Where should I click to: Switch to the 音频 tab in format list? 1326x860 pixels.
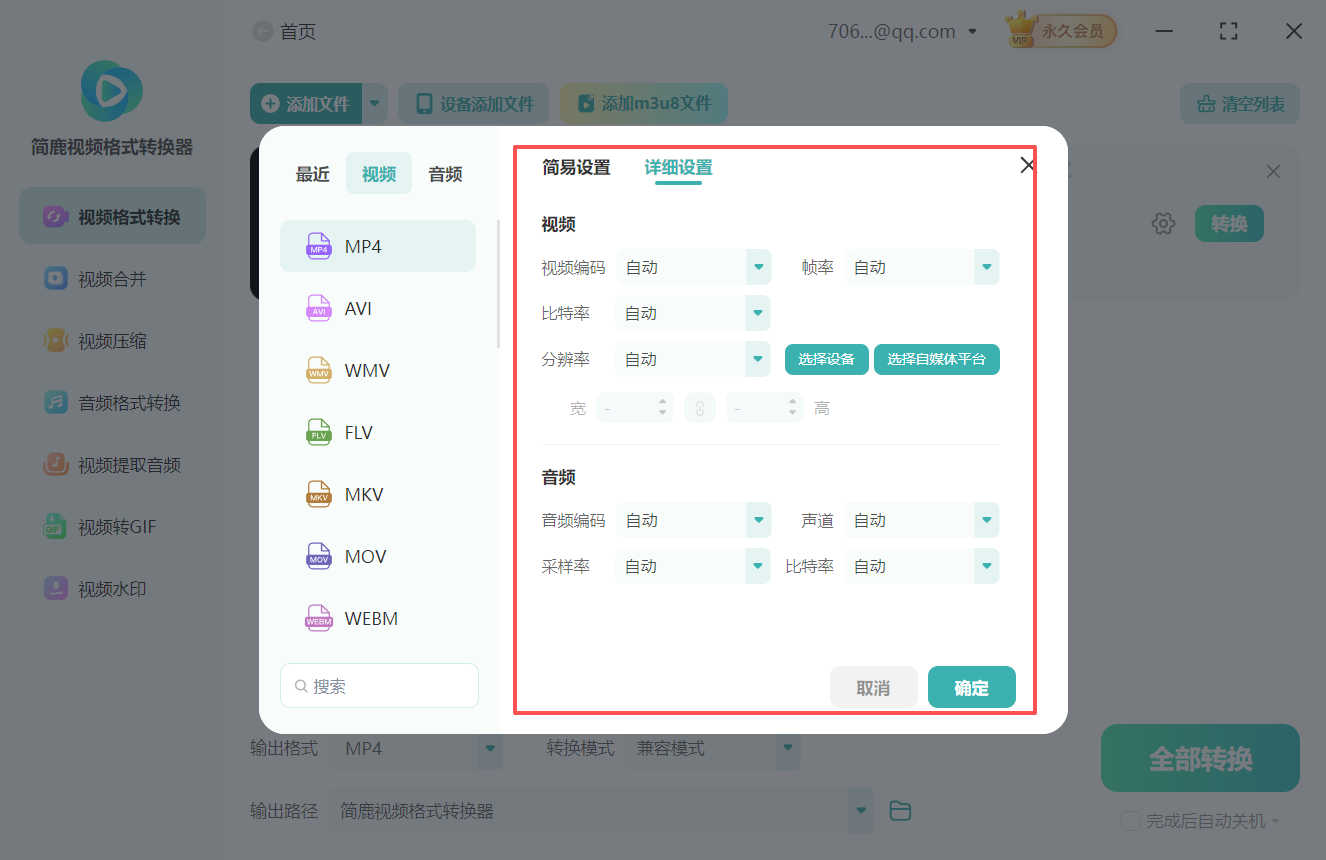[x=443, y=173]
